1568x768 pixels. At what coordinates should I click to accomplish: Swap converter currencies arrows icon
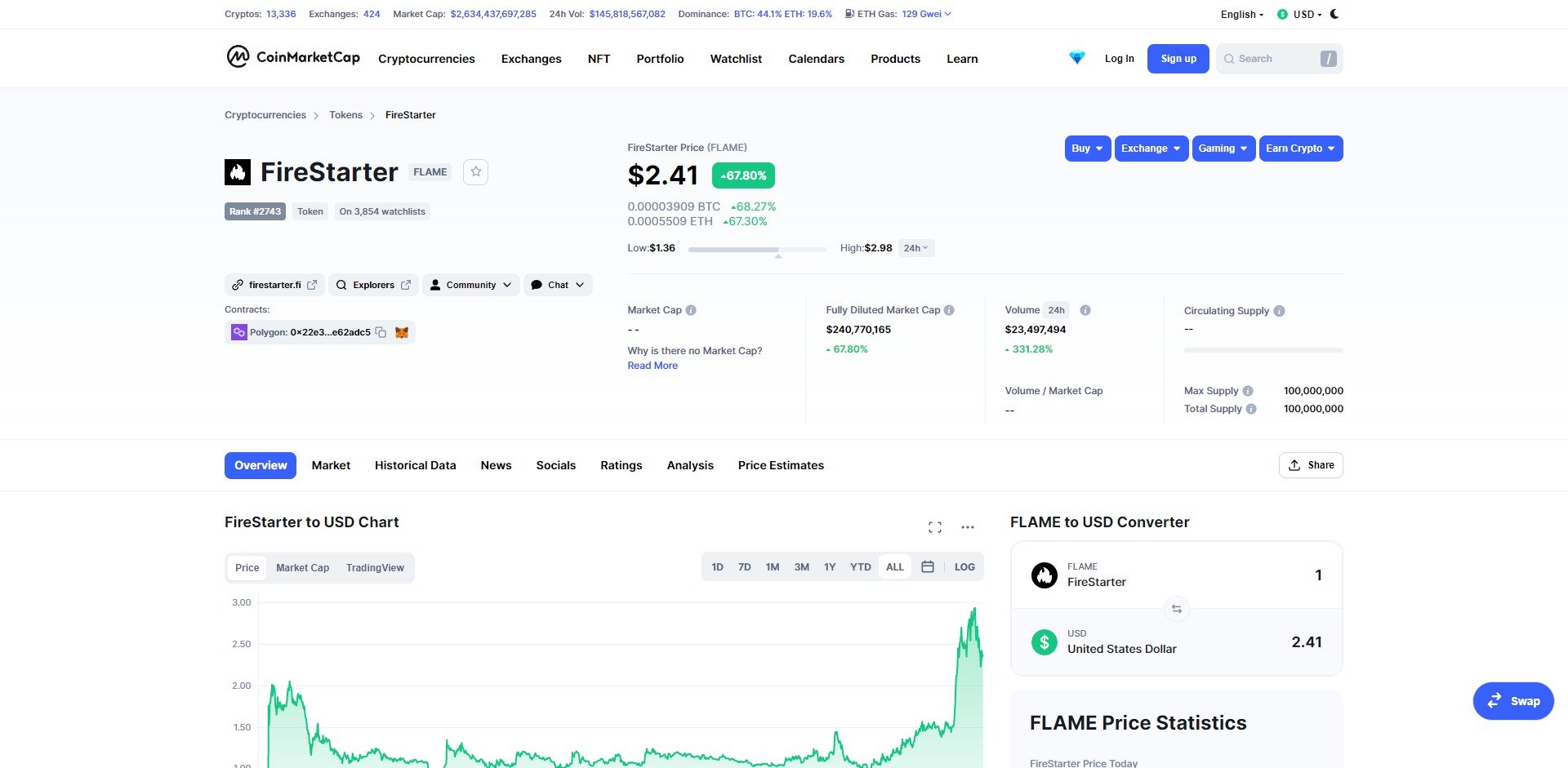point(1176,609)
